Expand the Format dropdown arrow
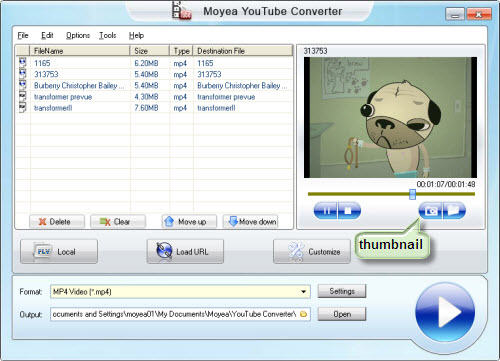The image size is (500, 361). 303,292
